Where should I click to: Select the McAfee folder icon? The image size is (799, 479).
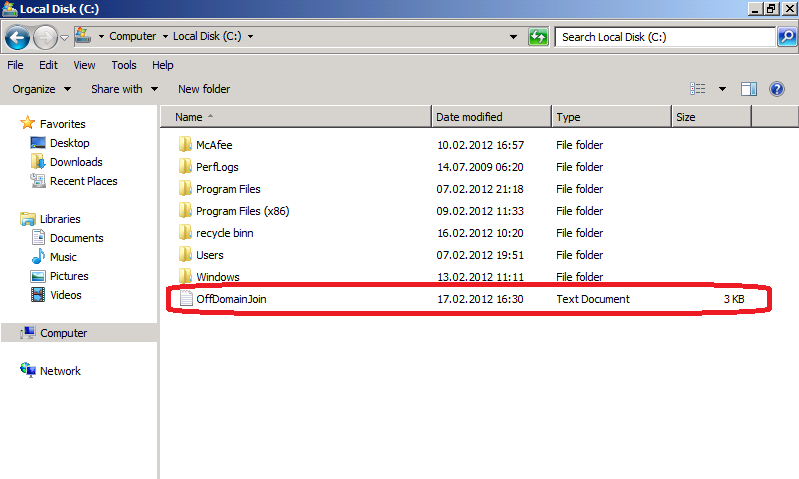click(x=185, y=145)
